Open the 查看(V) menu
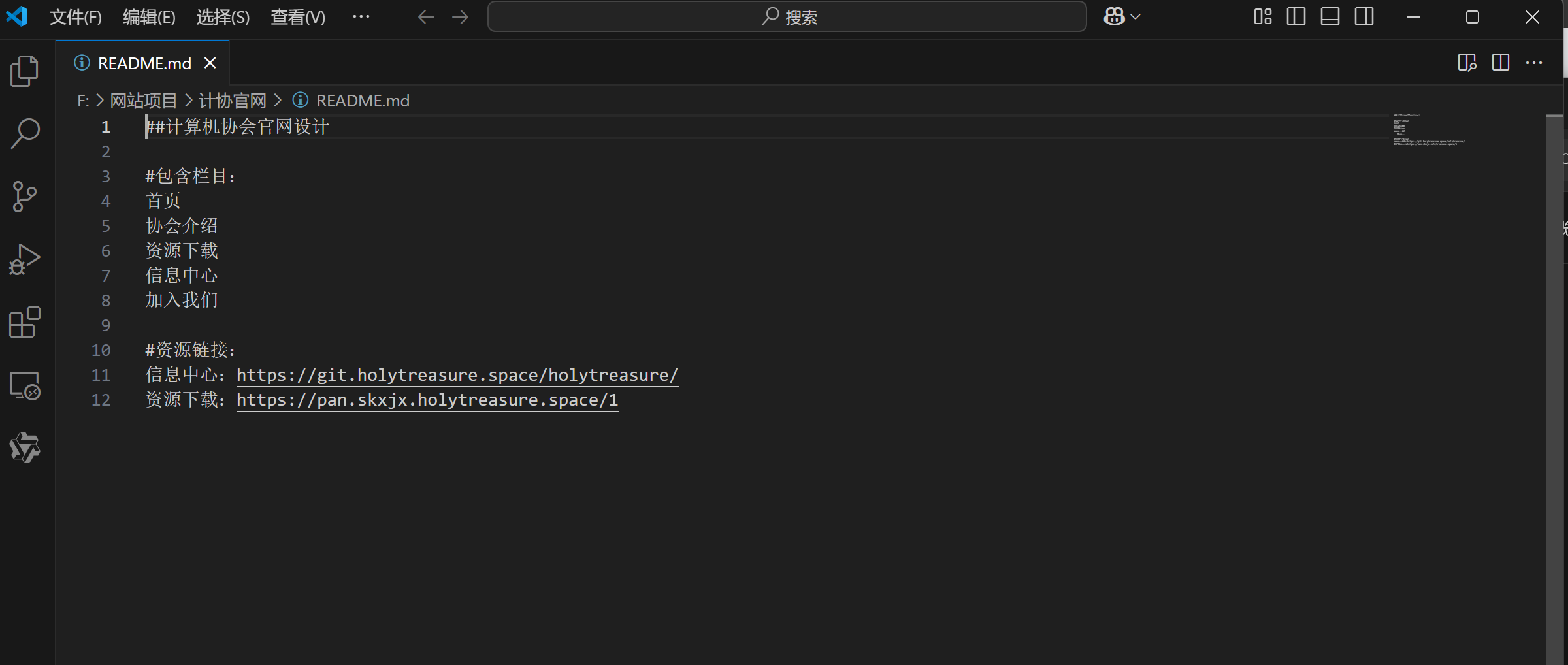The image size is (1568, 665). click(298, 17)
